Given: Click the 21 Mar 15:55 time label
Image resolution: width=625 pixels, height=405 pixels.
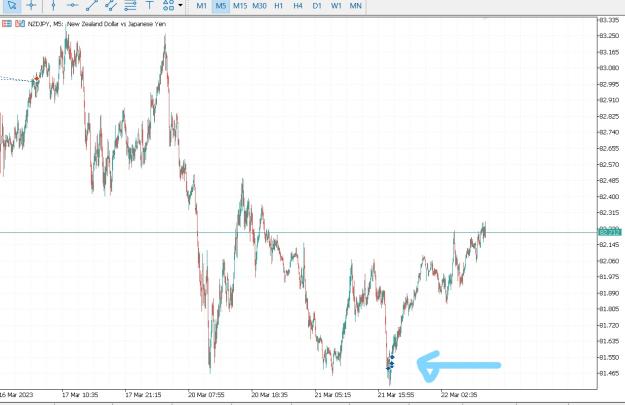Looking at the screenshot, I should coord(396,395).
